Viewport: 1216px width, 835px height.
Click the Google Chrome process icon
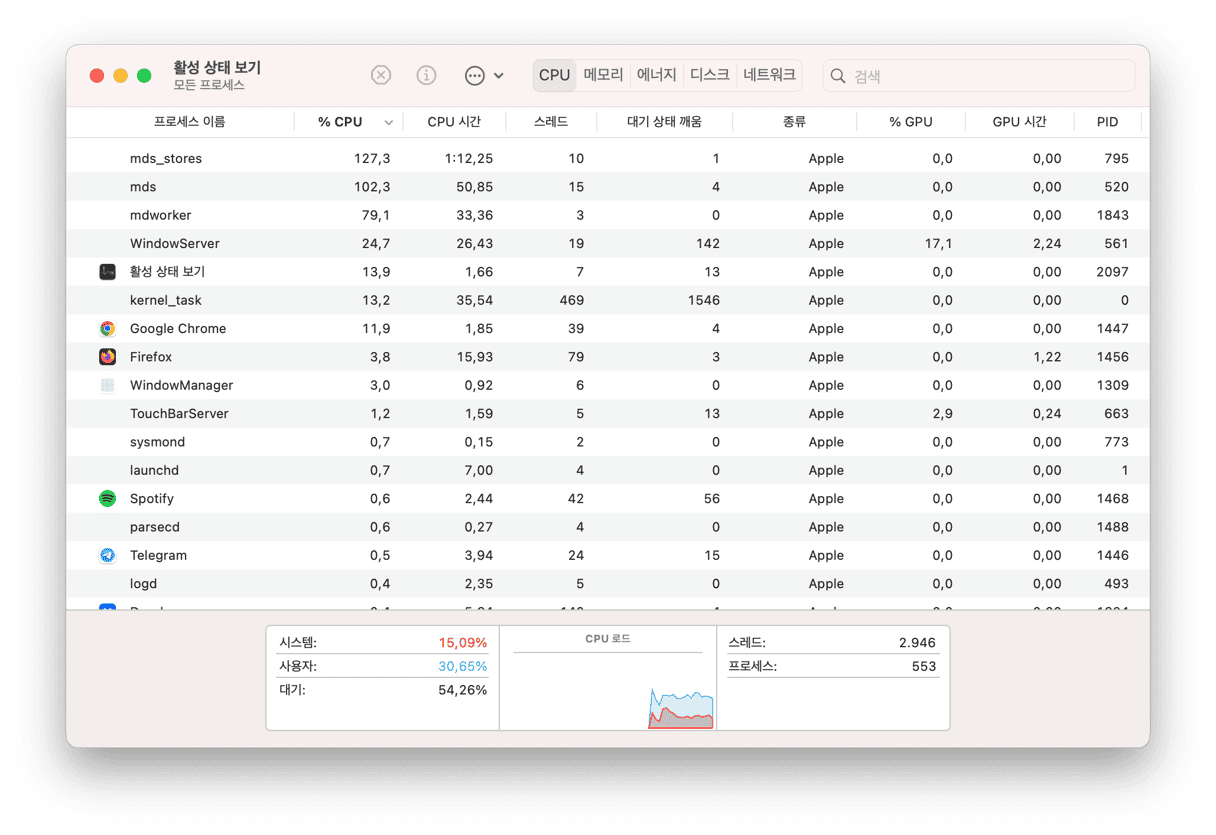coord(108,328)
